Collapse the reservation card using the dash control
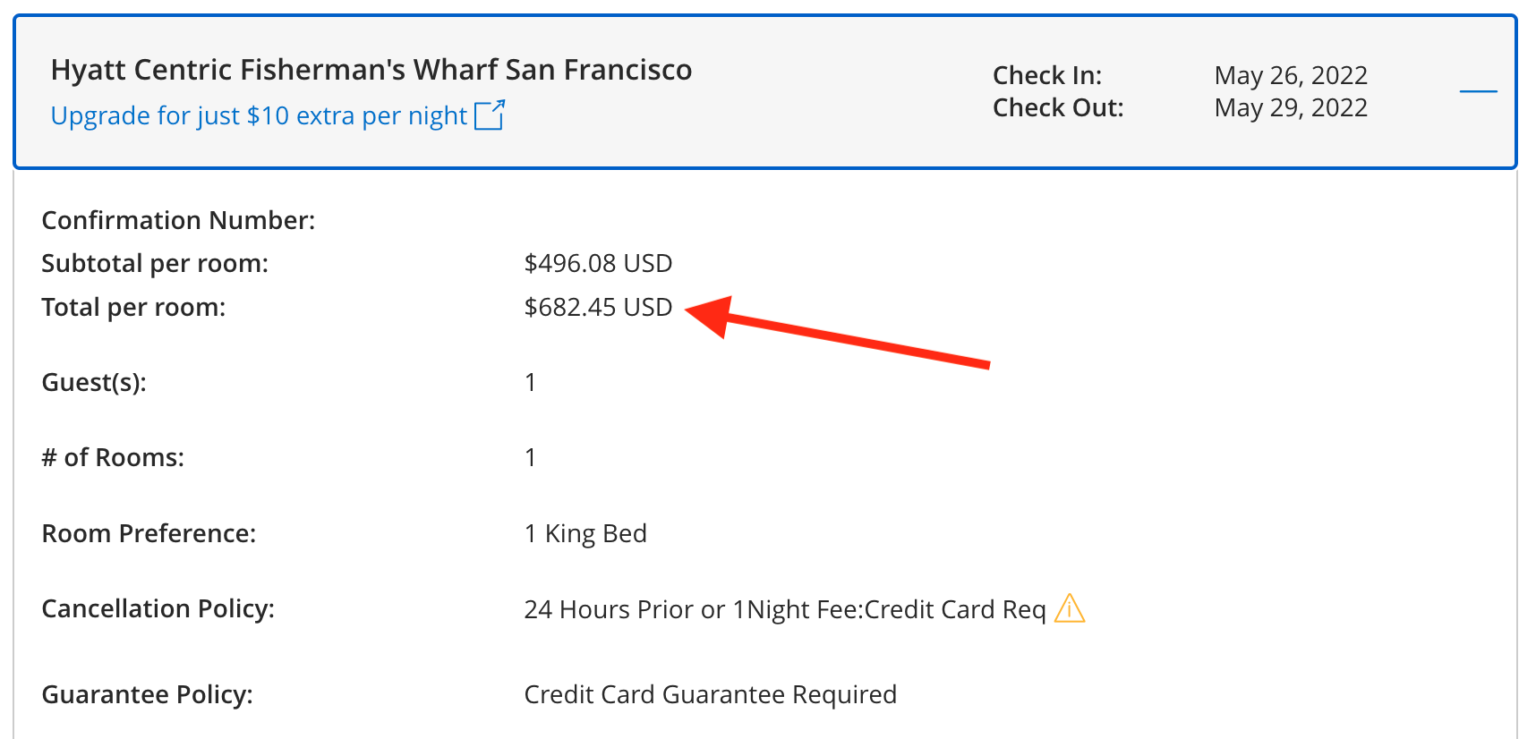The image size is (1536, 739). tap(1478, 90)
